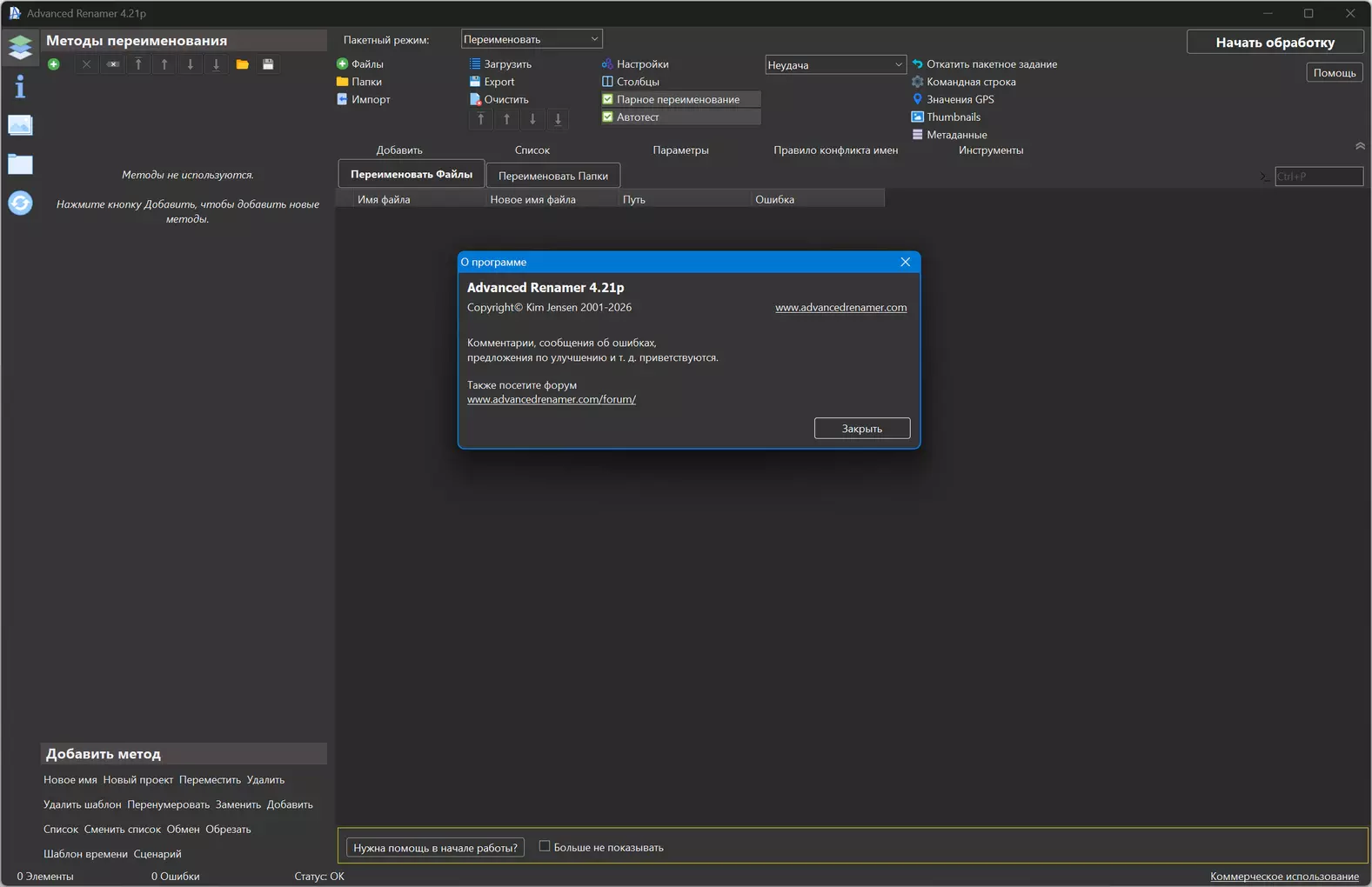Click the X delete-method icon in methods toolbar
The image size is (1372, 887).
click(x=86, y=64)
